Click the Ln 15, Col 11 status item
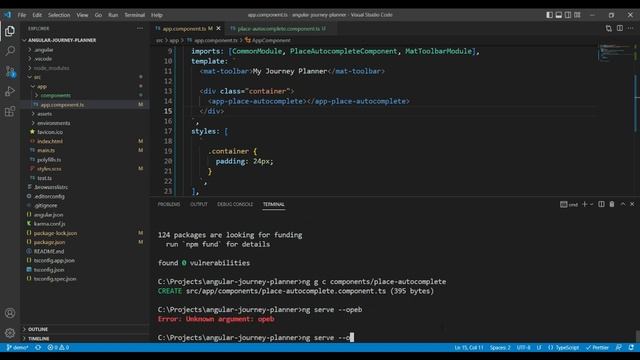 pyautogui.click(x=469, y=348)
